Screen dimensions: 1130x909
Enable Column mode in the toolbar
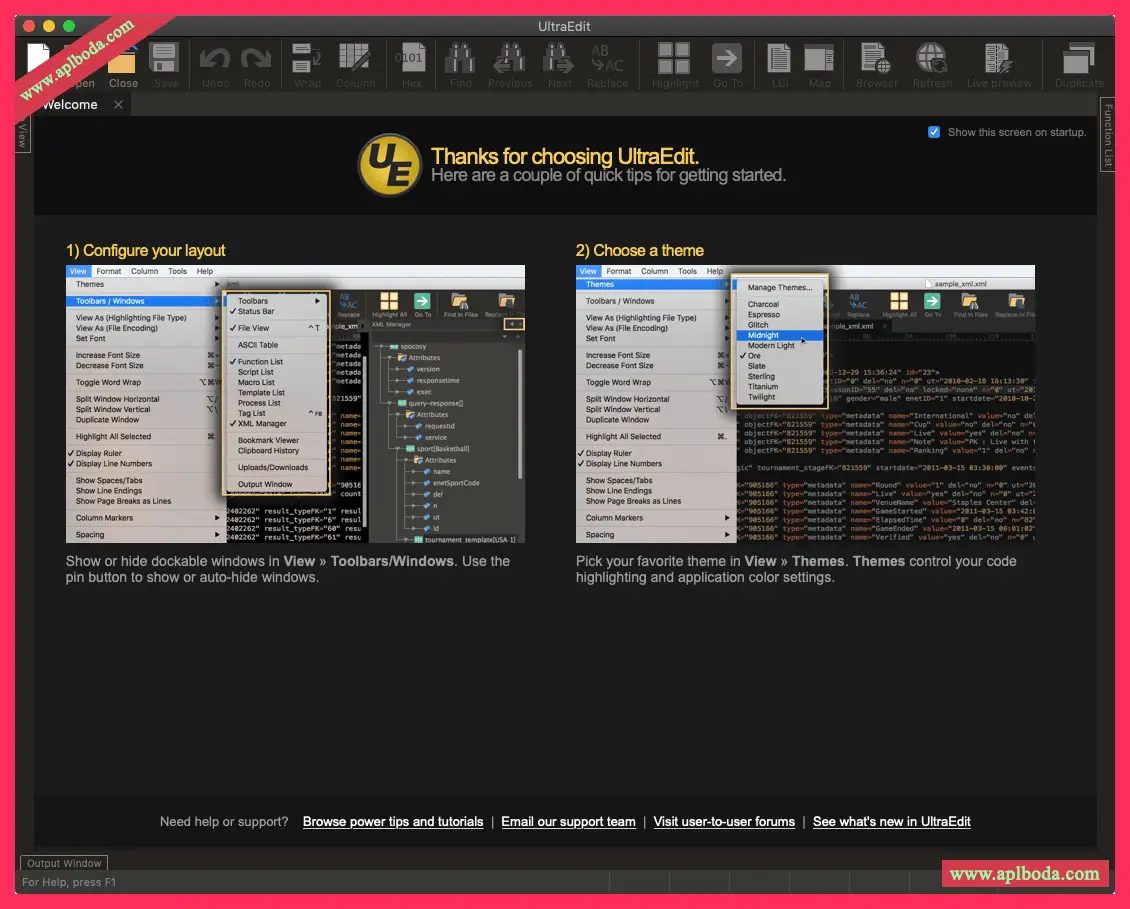click(355, 65)
